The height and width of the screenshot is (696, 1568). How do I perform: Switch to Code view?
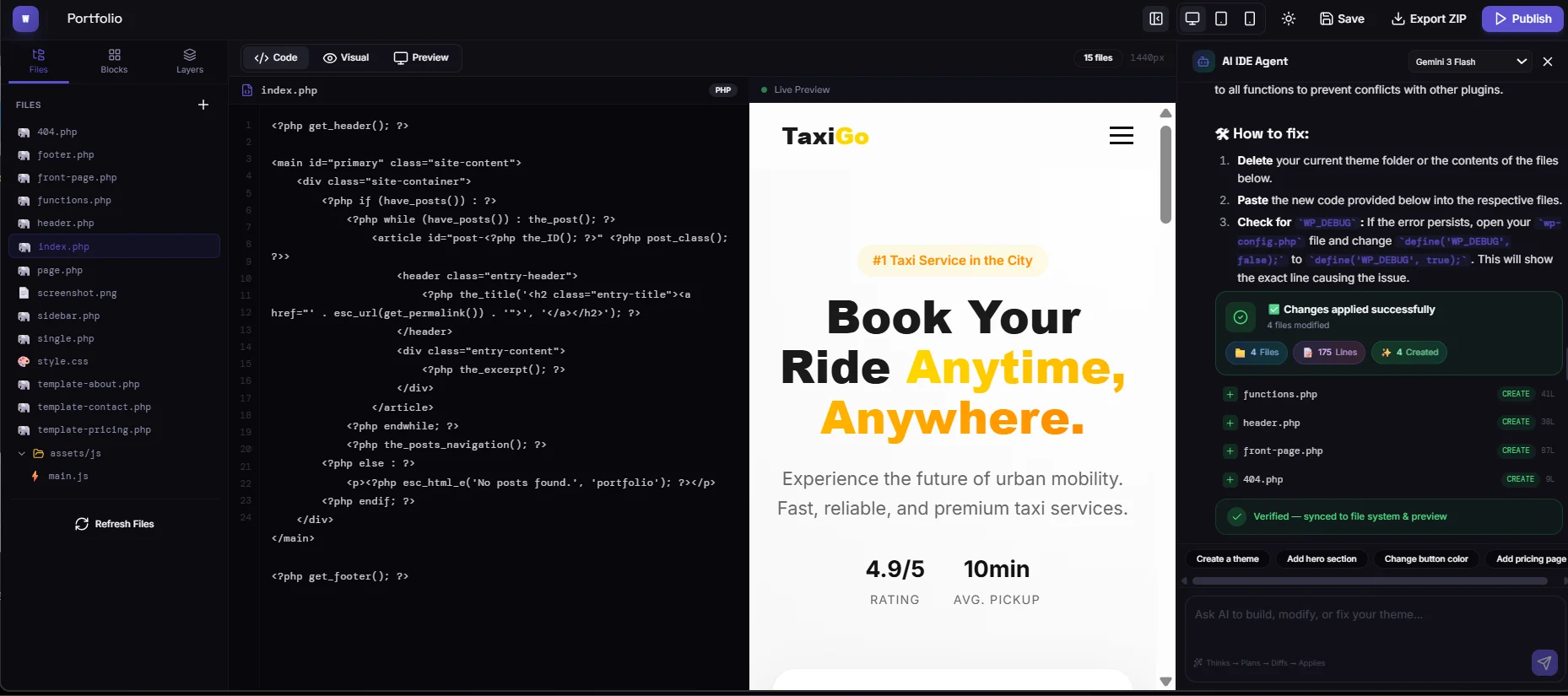click(x=276, y=57)
